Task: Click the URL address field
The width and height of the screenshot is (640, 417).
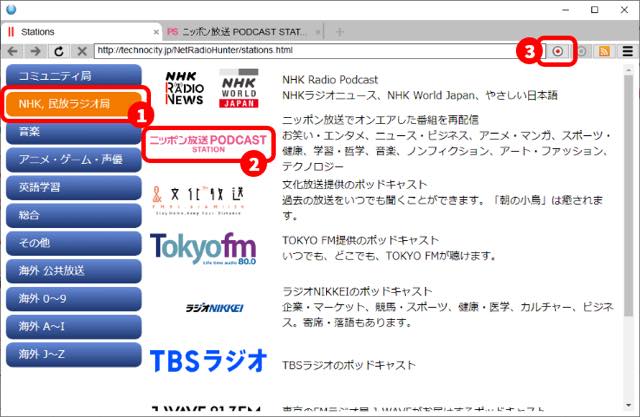Action: (320, 51)
